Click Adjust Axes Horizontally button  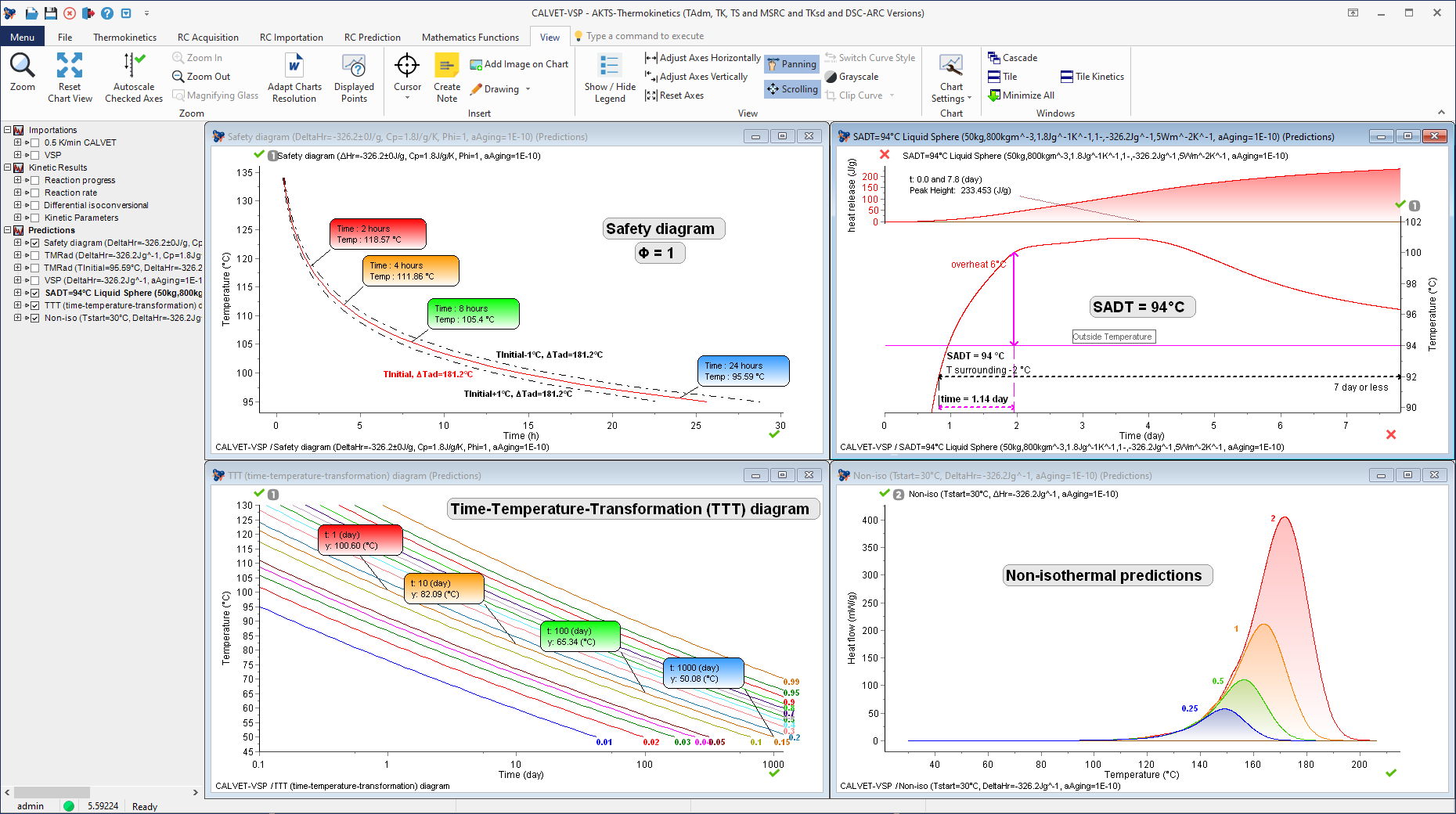[702, 58]
